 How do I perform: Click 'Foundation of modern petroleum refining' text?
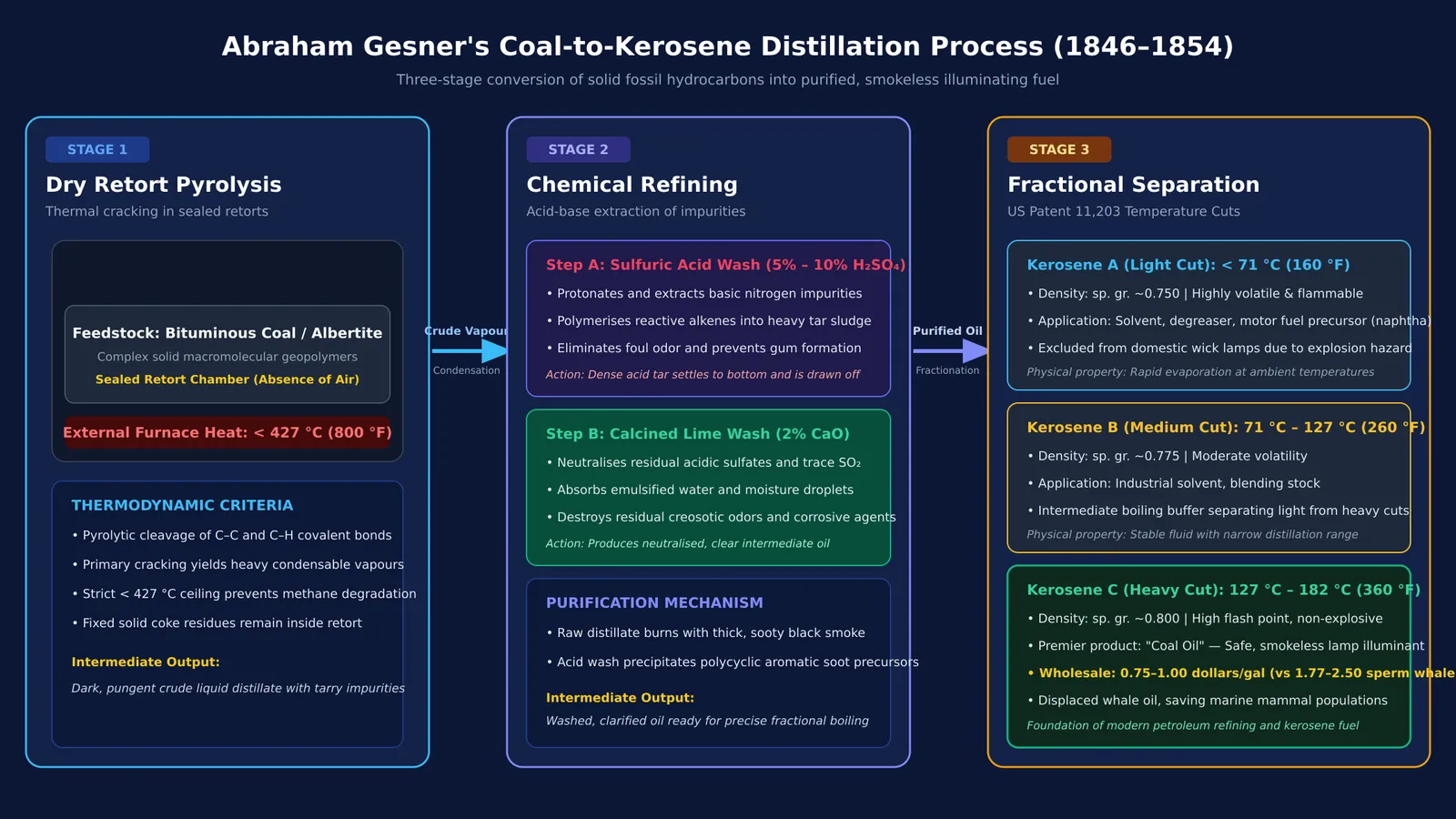tap(1192, 725)
